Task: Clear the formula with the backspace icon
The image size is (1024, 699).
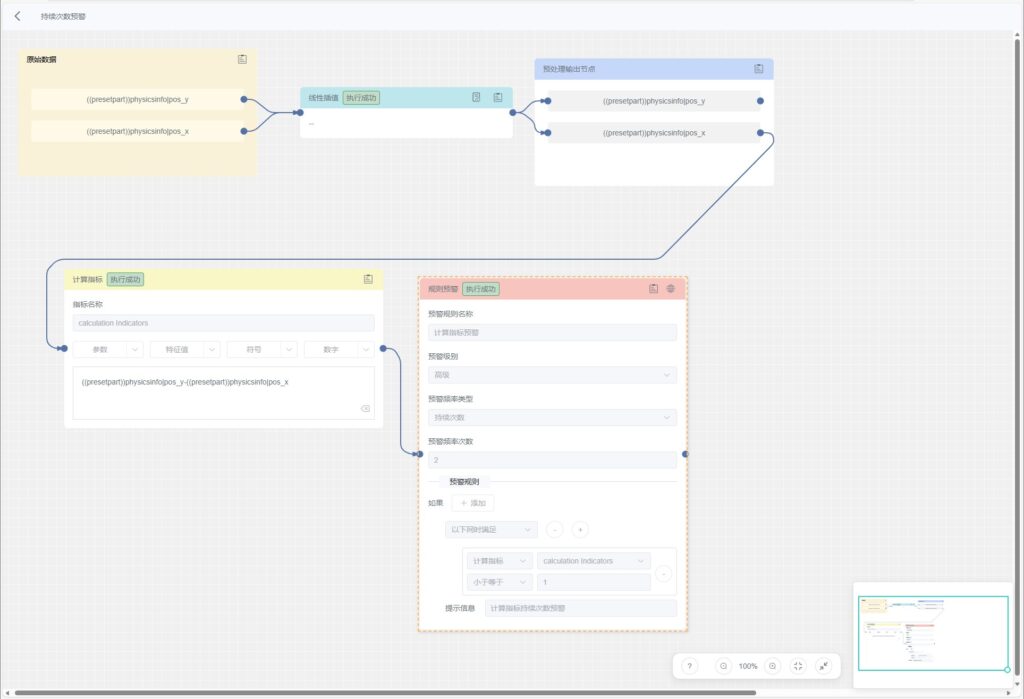Action: pyautogui.click(x=365, y=408)
